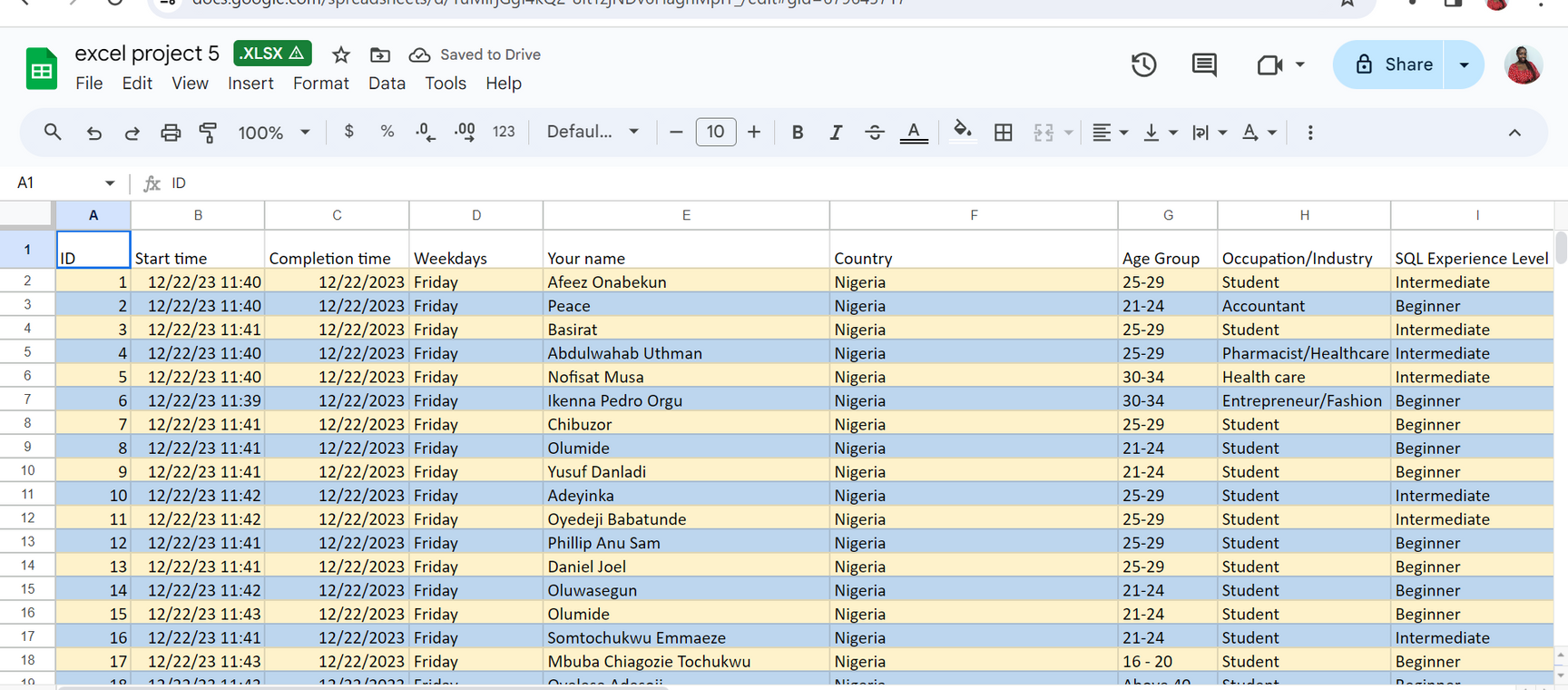Open the Data menu
Image resolution: width=1568 pixels, height=690 pixels.
click(x=387, y=84)
